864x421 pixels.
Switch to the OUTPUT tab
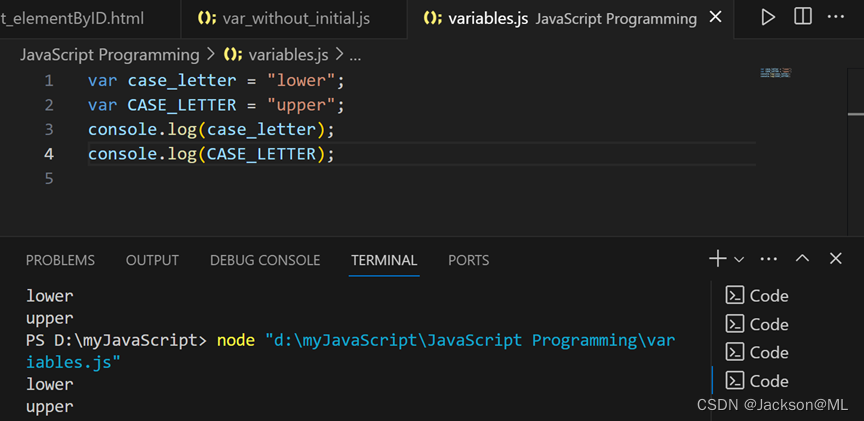152,260
